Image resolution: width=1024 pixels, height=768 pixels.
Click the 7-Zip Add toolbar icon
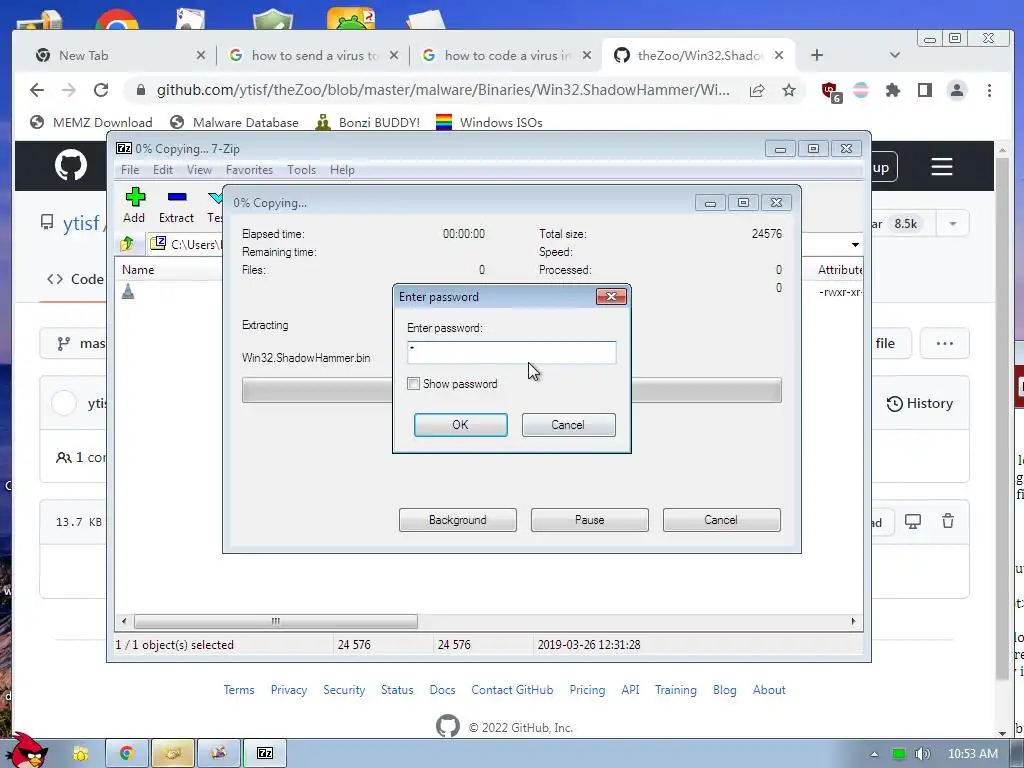pos(135,197)
